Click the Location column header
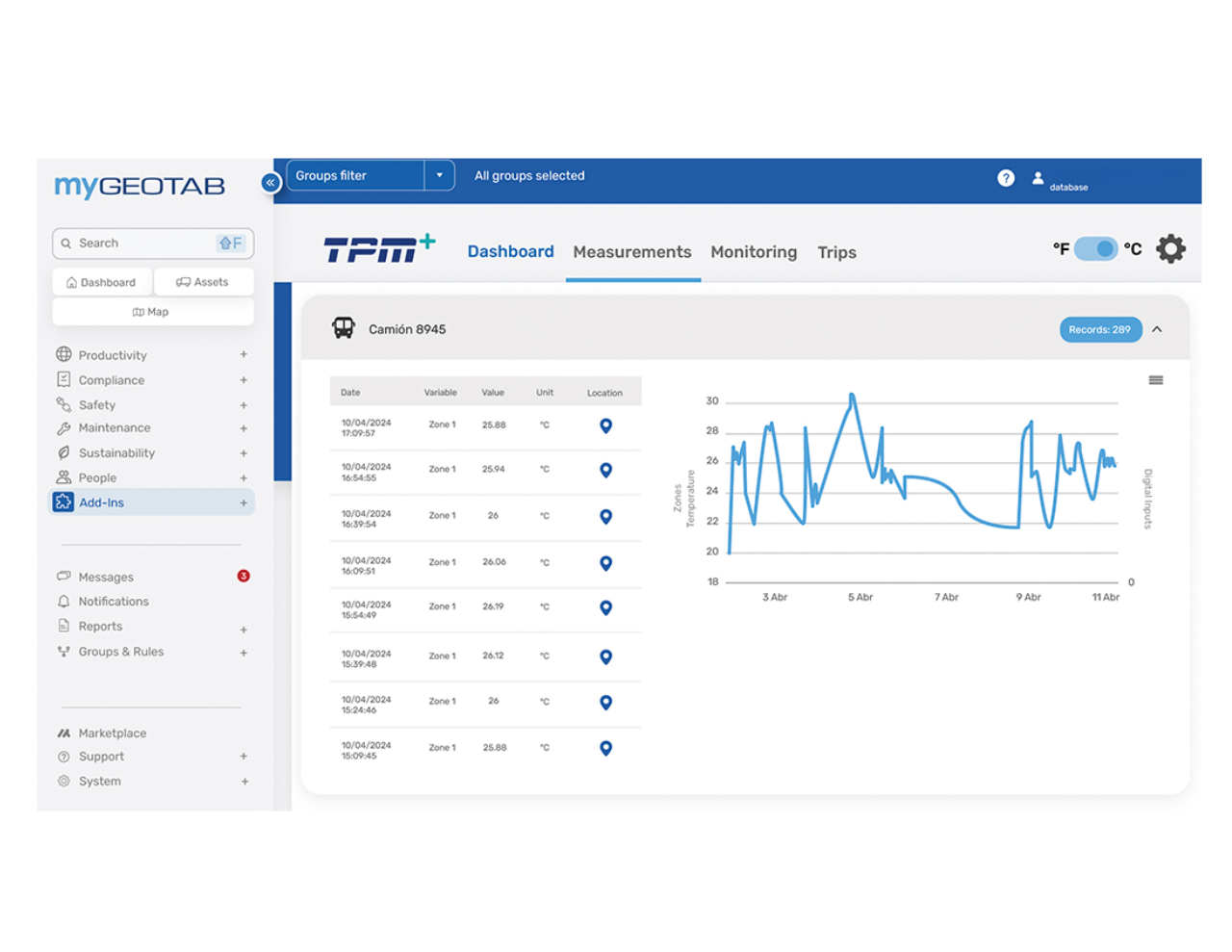 (x=604, y=393)
